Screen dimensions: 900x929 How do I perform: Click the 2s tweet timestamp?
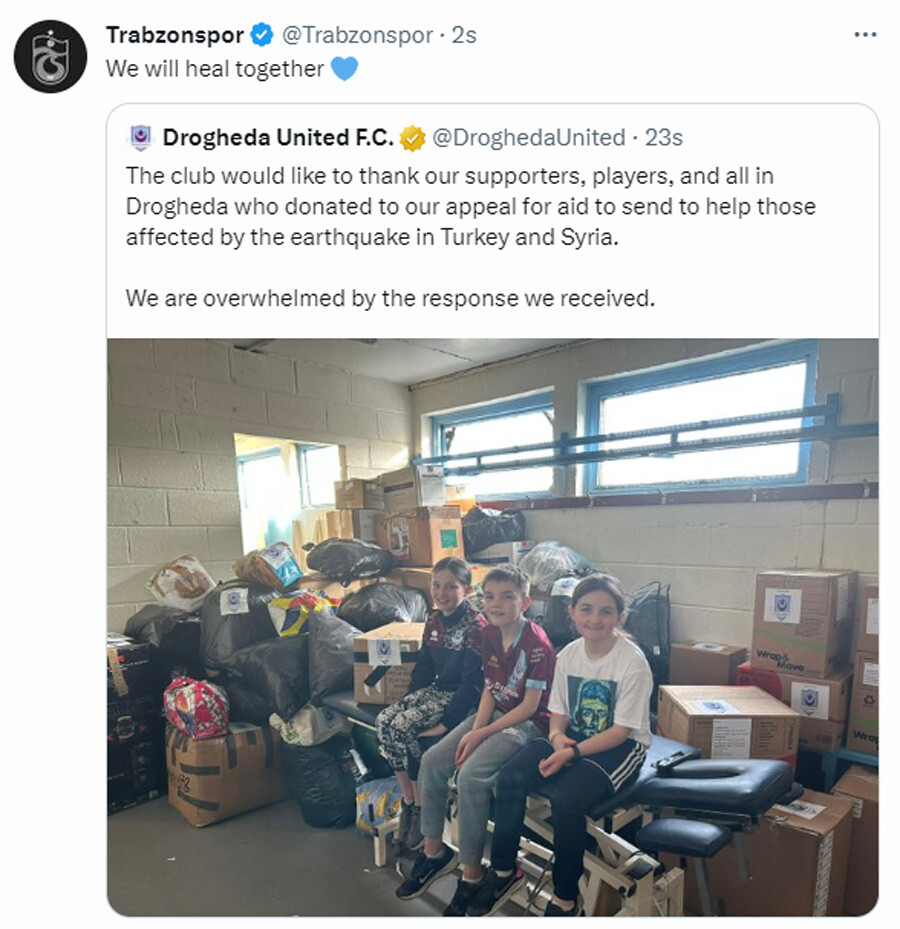pyautogui.click(x=464, y=35)
